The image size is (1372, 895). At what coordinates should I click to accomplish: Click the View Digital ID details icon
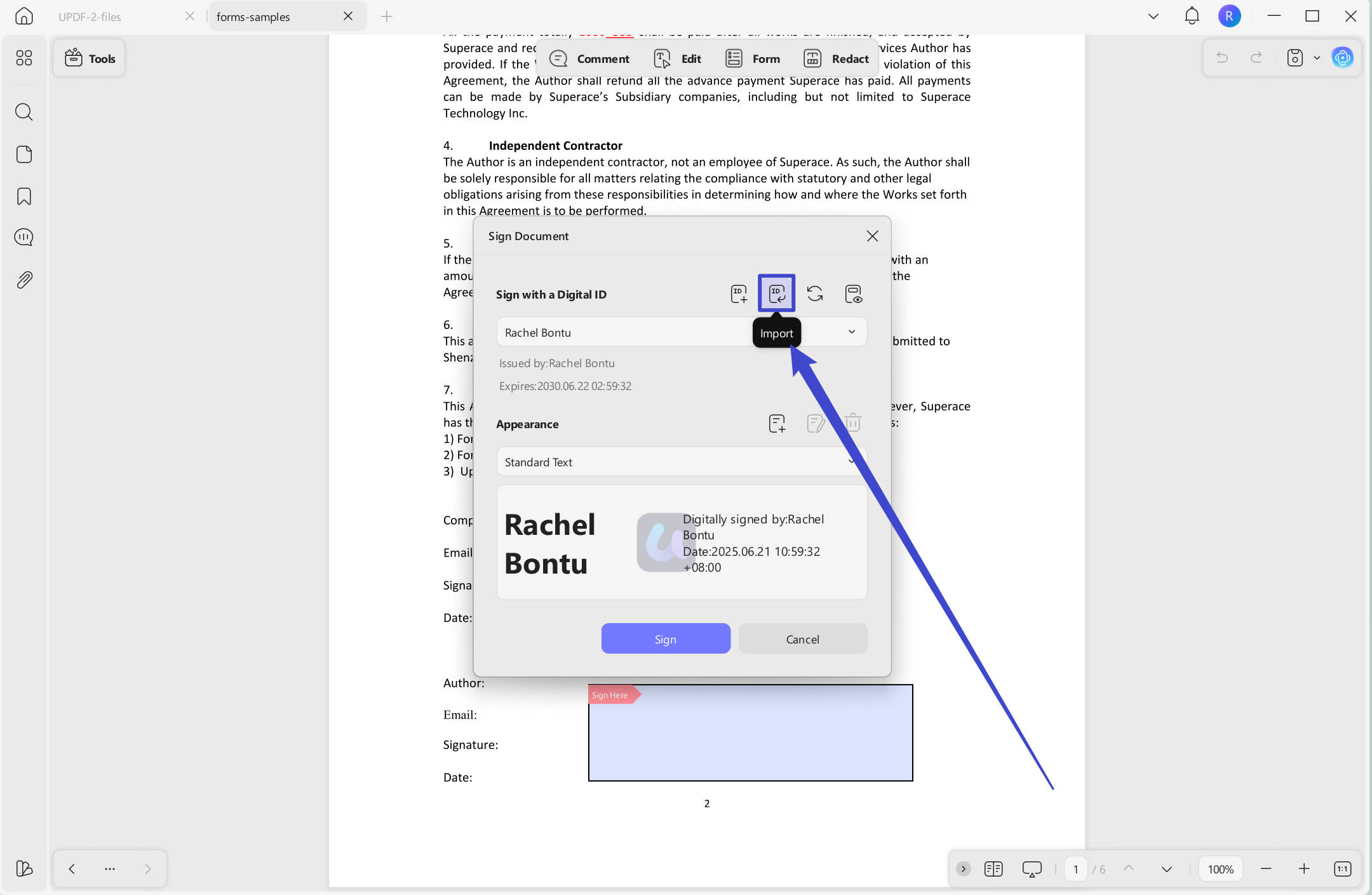(x=853, y=294)
